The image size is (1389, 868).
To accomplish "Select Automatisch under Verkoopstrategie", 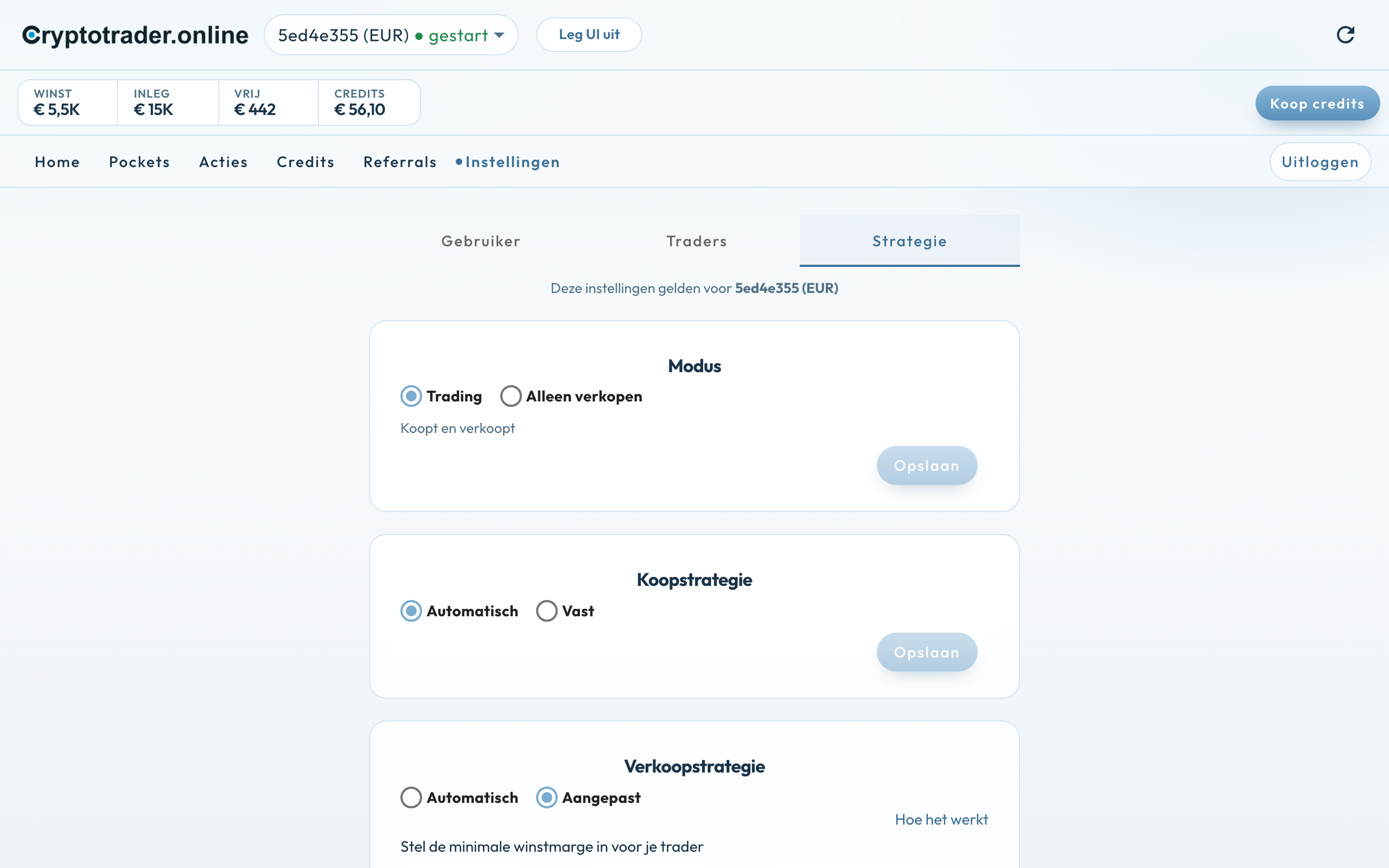I will click(411, 797).
